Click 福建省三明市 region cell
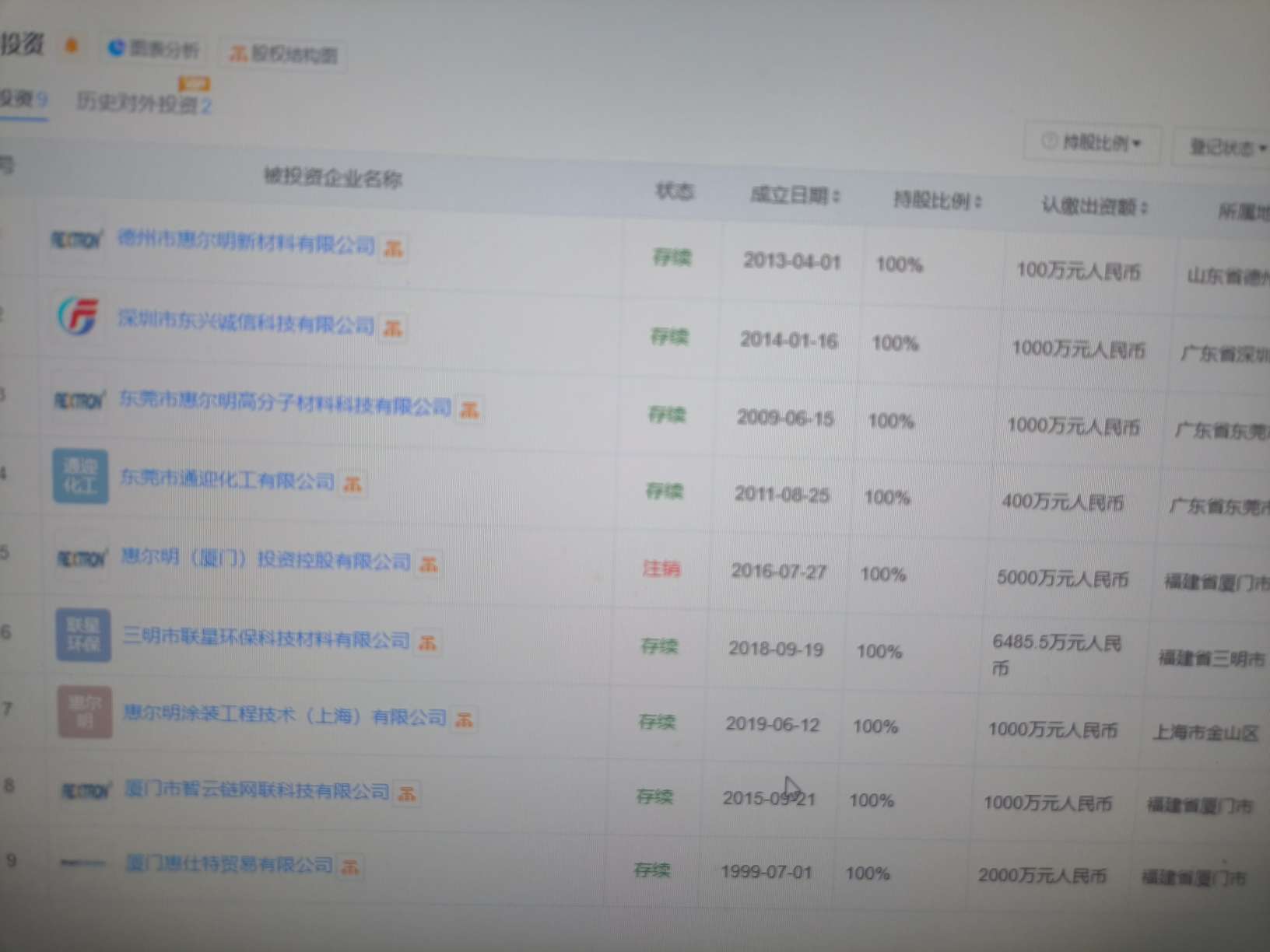The width and height of the screenshot is (1270, 952). pos(1212,658)
